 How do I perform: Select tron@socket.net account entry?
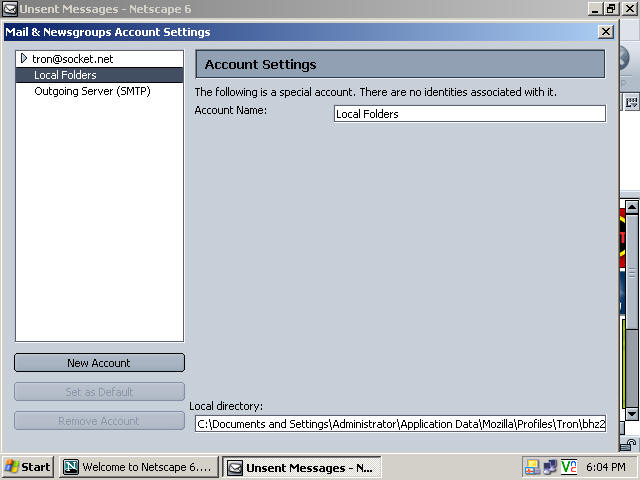click(x=73, y=59)
